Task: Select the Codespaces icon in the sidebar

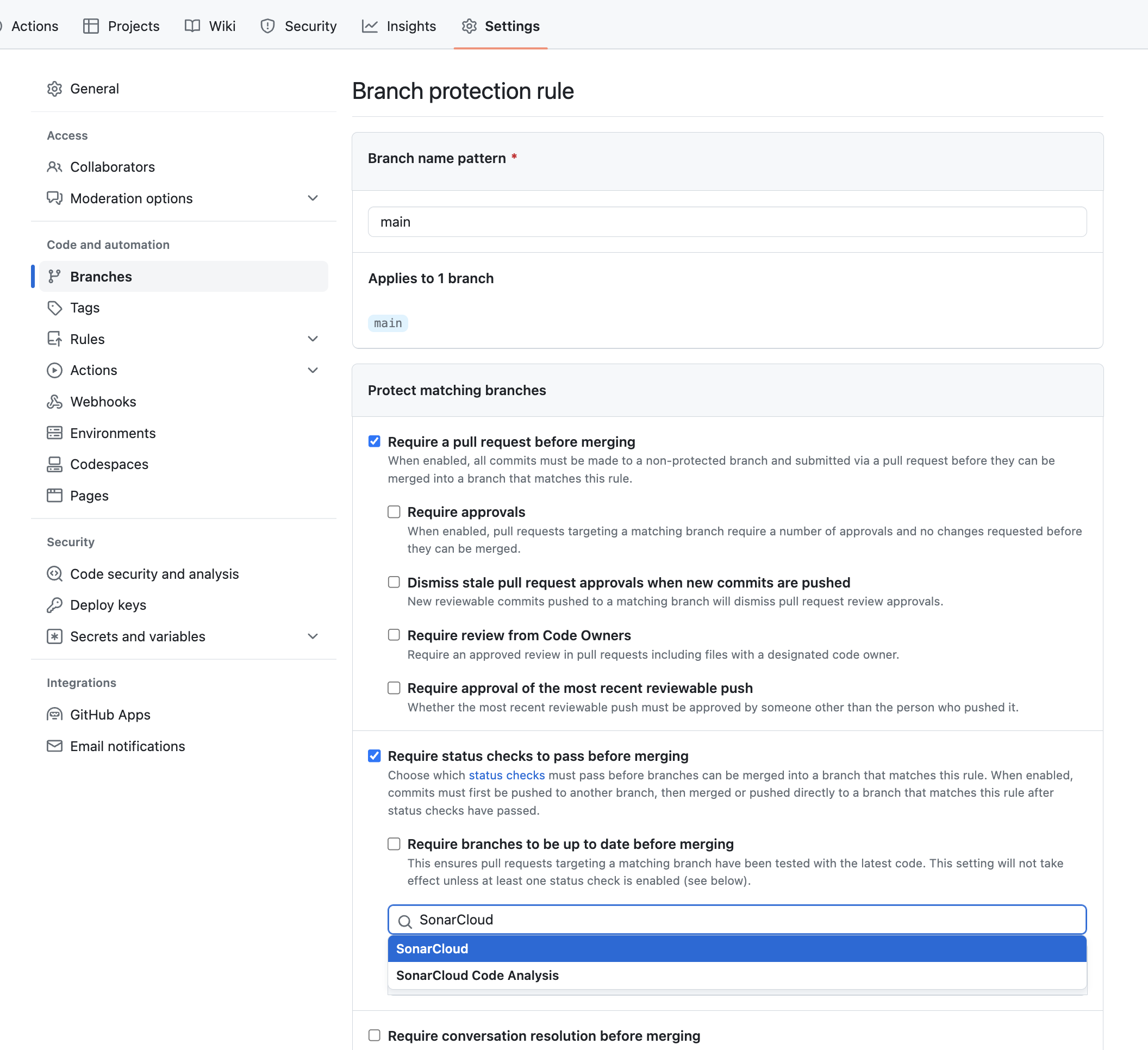Action: click(55, 464)
